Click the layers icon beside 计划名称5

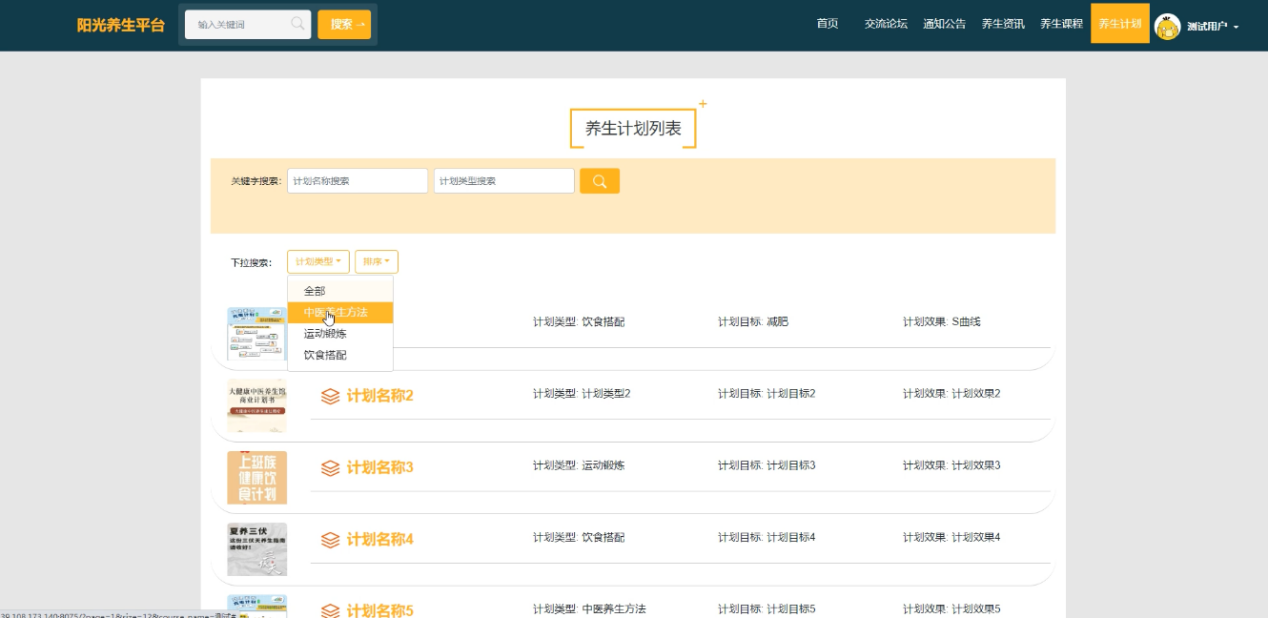click(x=330, y=611)
